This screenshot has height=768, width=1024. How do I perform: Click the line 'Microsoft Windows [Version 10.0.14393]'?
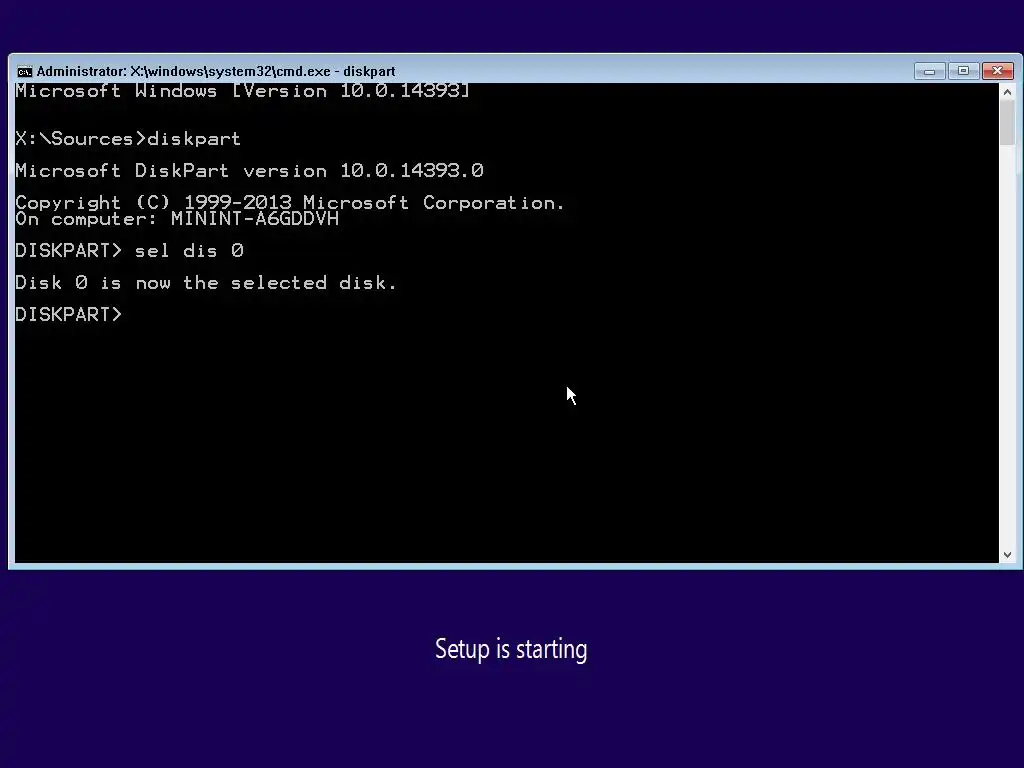pos(242,91)
